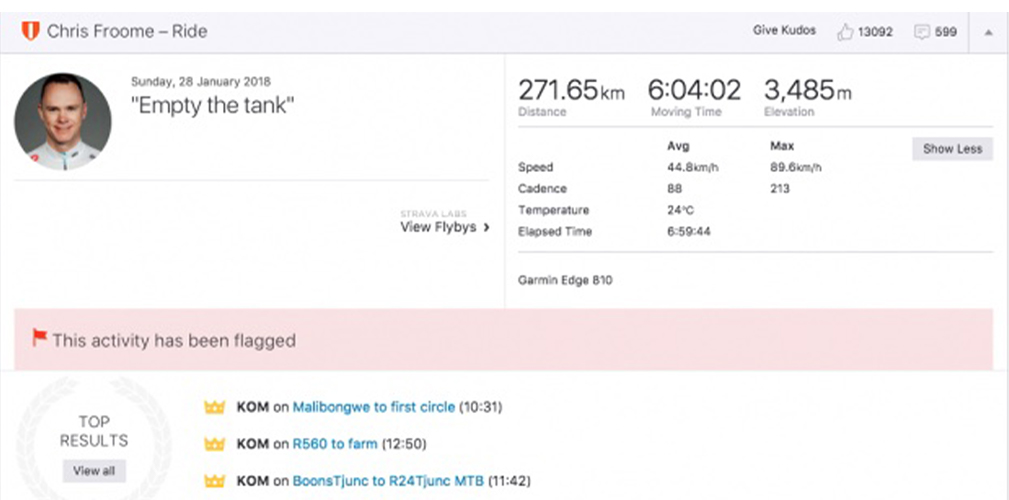The width and height of the screenshot is (1009, 500).
Task: Open comments via speech bubble icon
Action: point(921,32)
